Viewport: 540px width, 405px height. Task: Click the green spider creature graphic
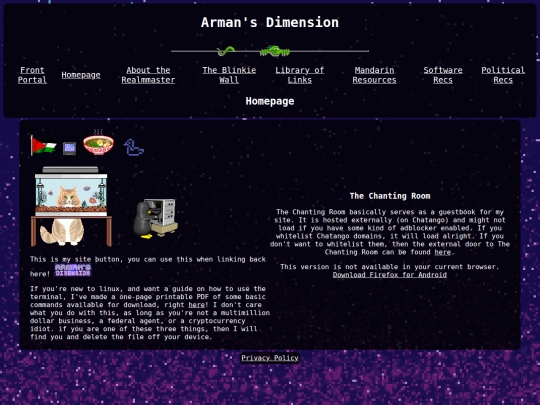[x=275, y=51]
